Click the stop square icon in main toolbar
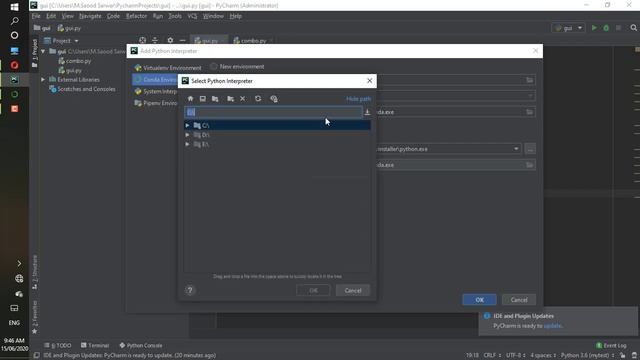This screenshot has height=360, width=640. tap(618, 28)
